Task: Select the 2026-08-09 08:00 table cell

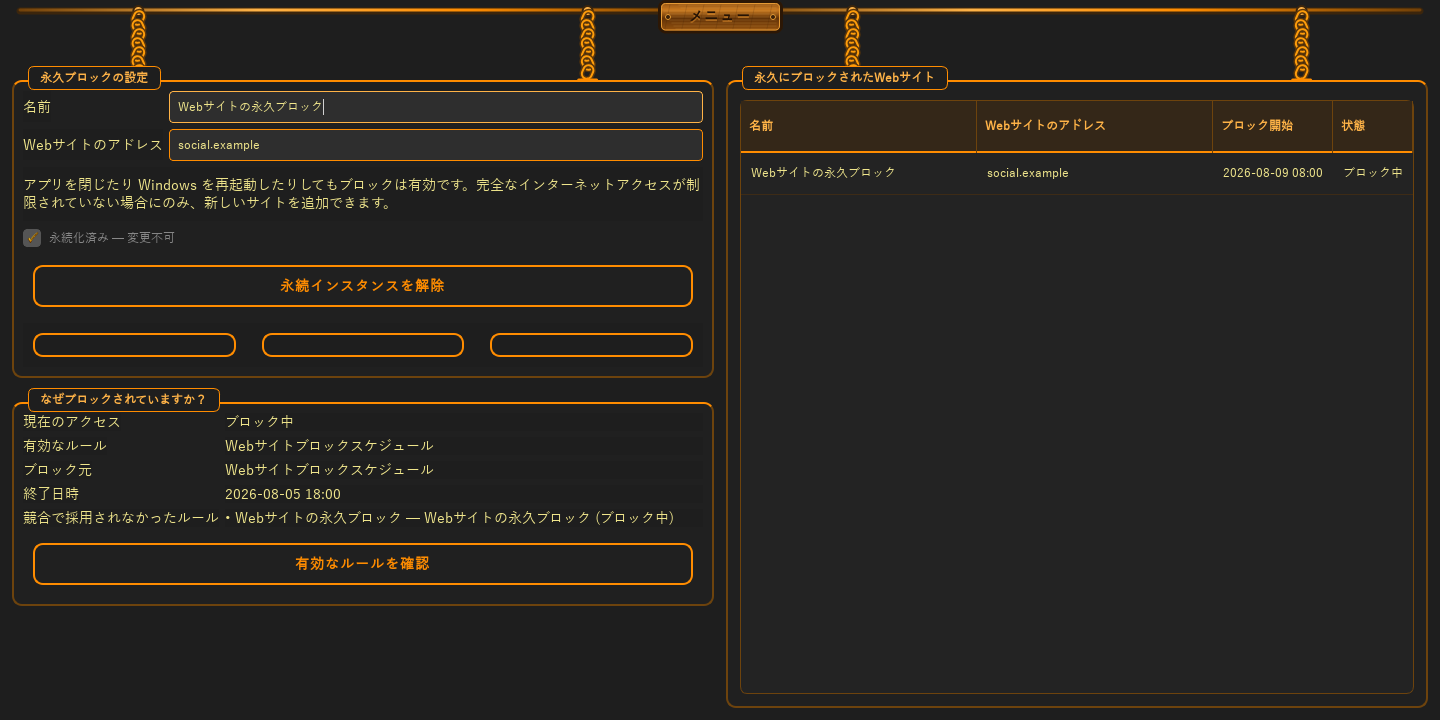Action: (x=1273, y=173)
